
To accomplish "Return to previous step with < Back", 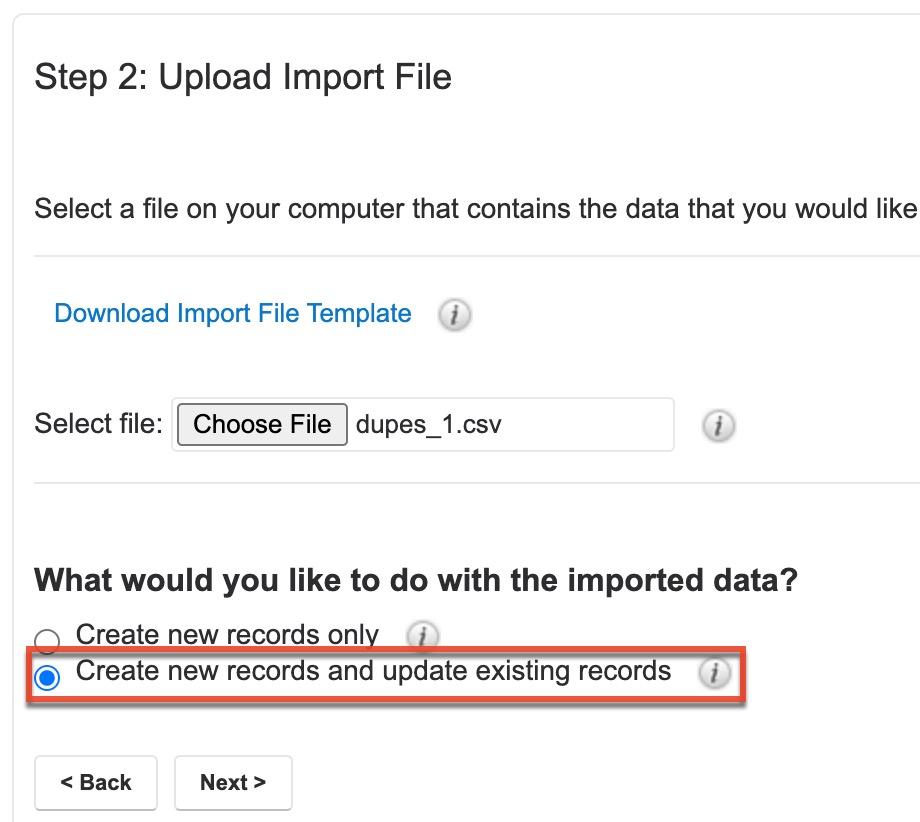I will tap(96, 783).
